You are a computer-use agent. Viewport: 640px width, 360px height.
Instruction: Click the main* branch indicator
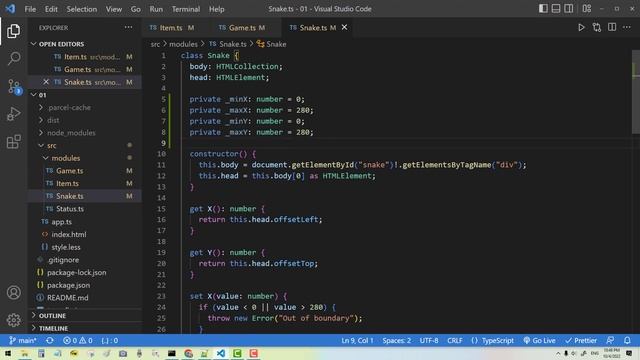click(x=23, y=340)
